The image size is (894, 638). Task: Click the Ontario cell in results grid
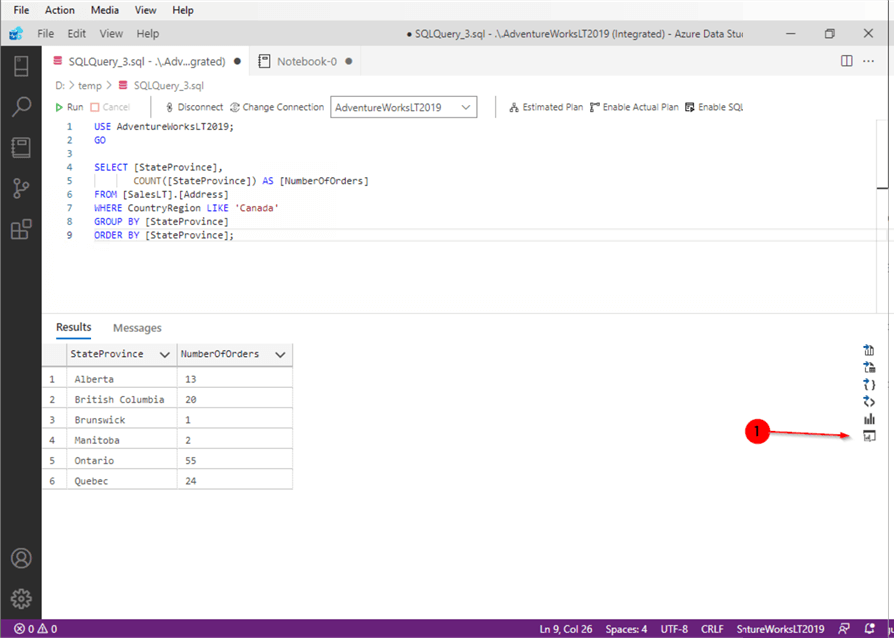tap(95, 461)
